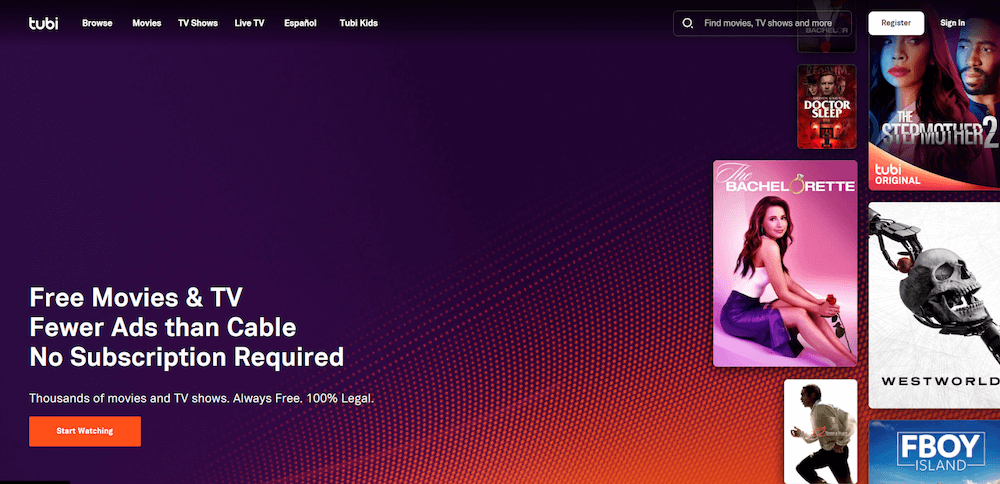Open the Westworld poster
Image resolution: width=1000 pixels, height=484 pixels.
pyautogui.click(x=934, y=305)
